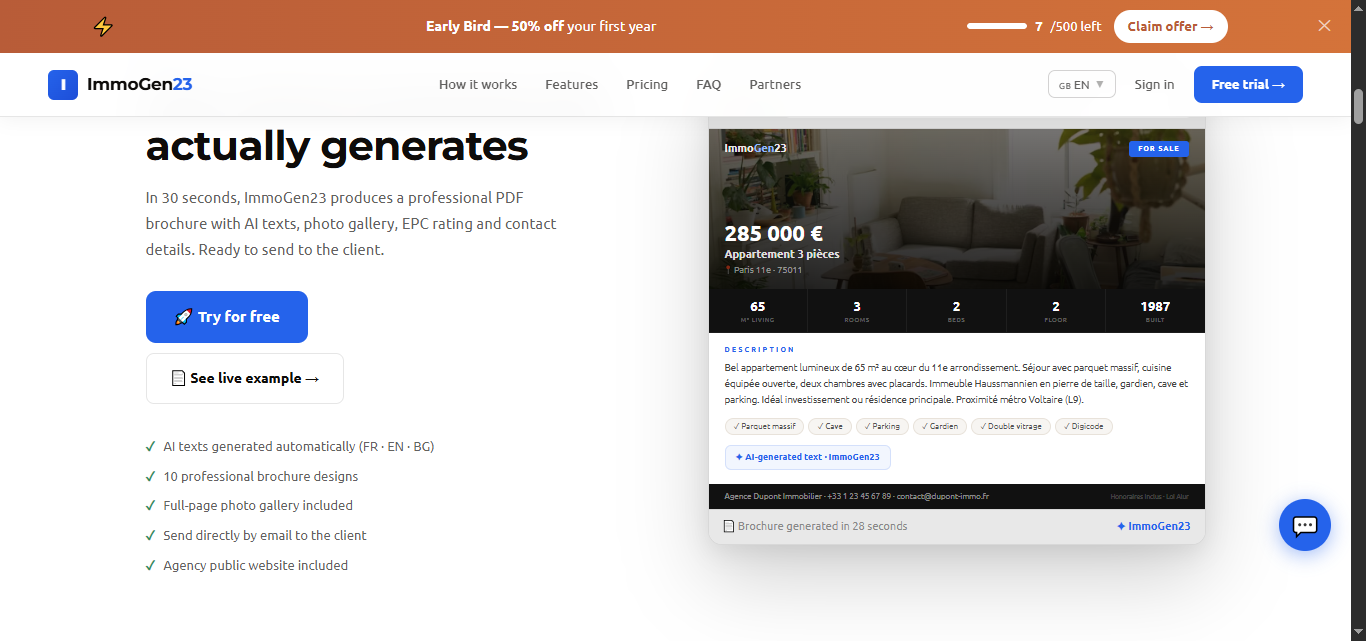Click the Digicode feature tag
This screenshot has width=1366, height=641.
pos(1084,426)
